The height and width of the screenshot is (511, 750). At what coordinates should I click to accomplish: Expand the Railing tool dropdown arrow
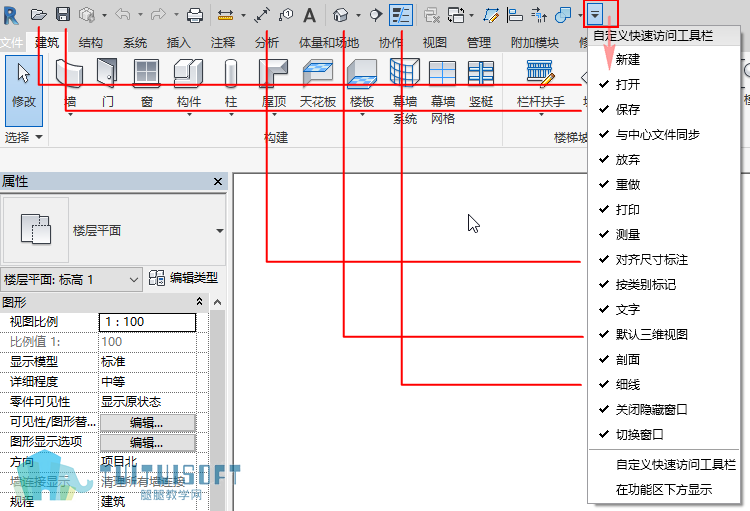pyautogui.click(x=541, y=115)
